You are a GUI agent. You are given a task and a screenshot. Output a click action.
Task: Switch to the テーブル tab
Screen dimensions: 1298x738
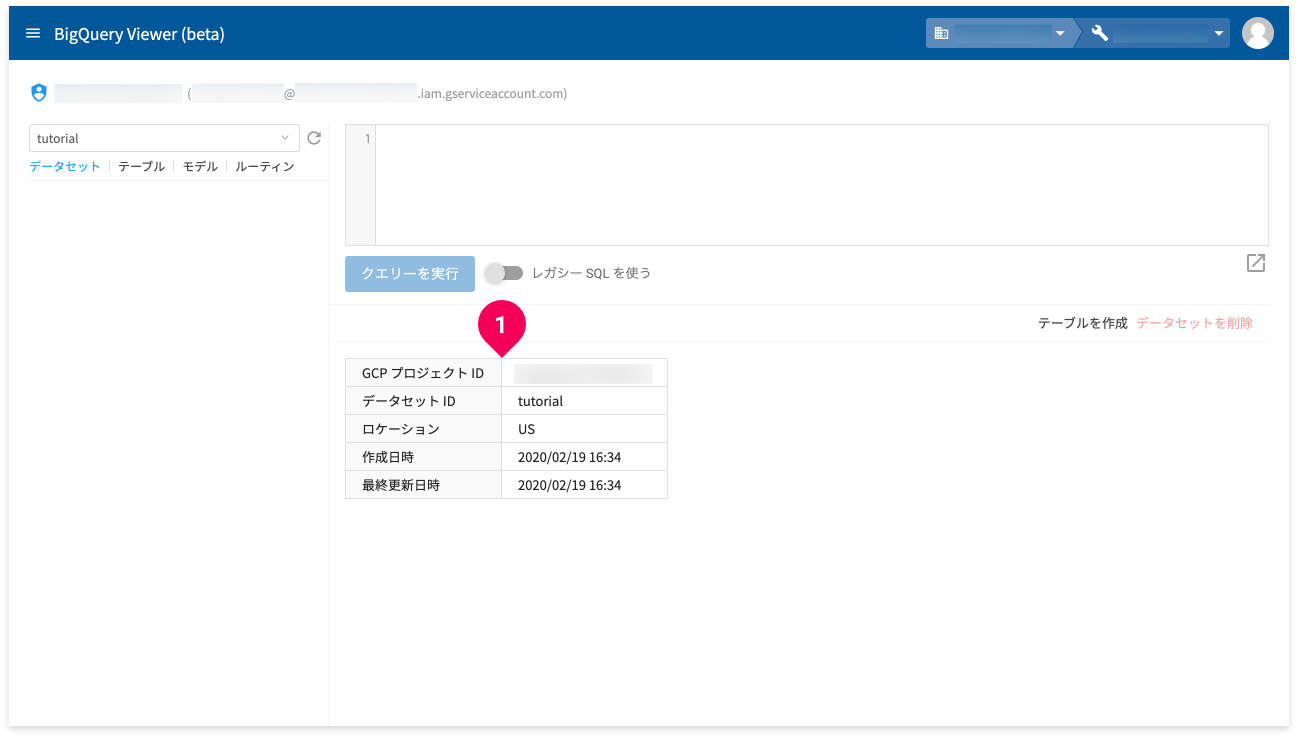(x=141, y=167)
